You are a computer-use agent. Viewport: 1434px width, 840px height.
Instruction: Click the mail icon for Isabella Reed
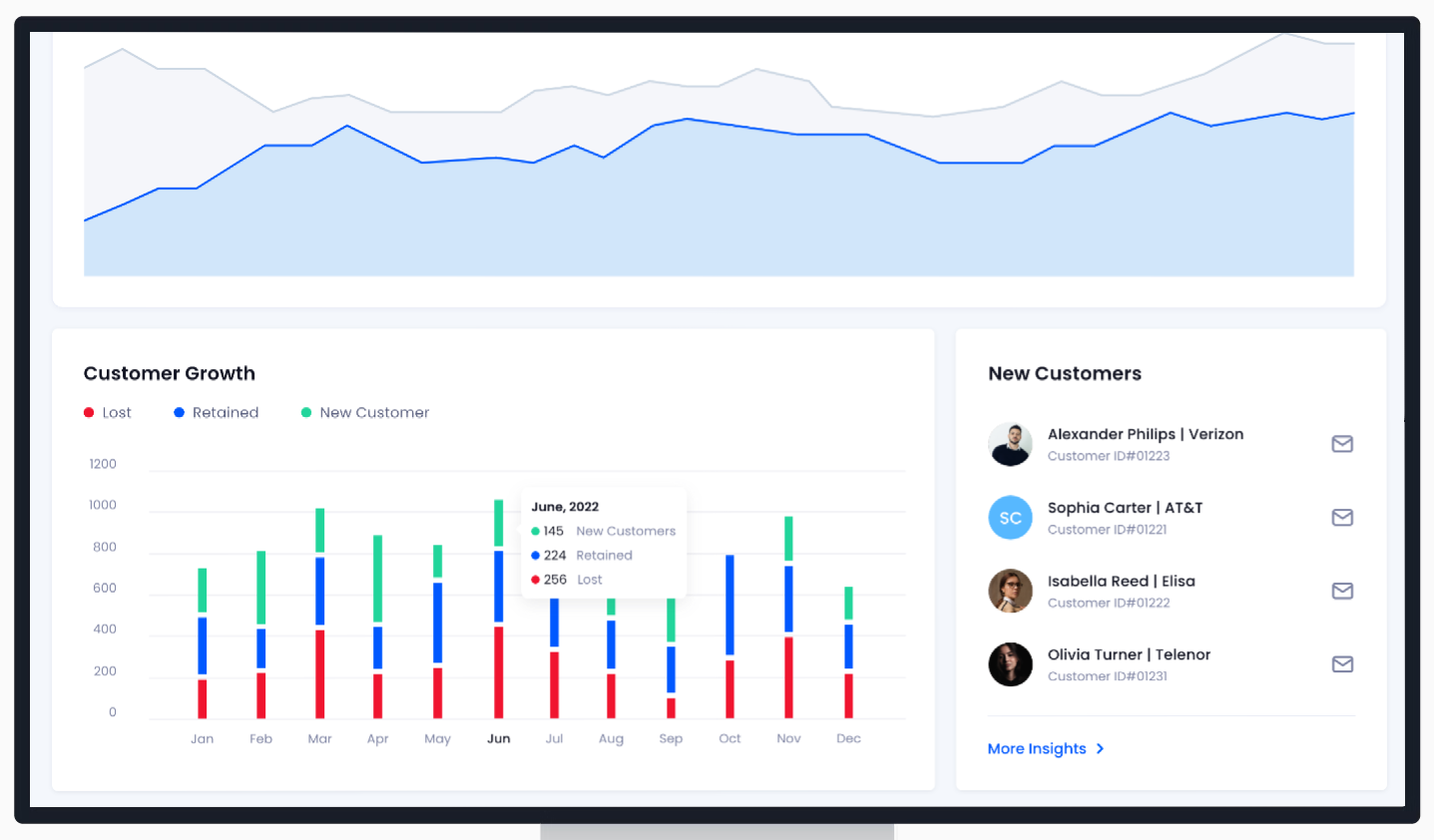(x=1342, y=591)
